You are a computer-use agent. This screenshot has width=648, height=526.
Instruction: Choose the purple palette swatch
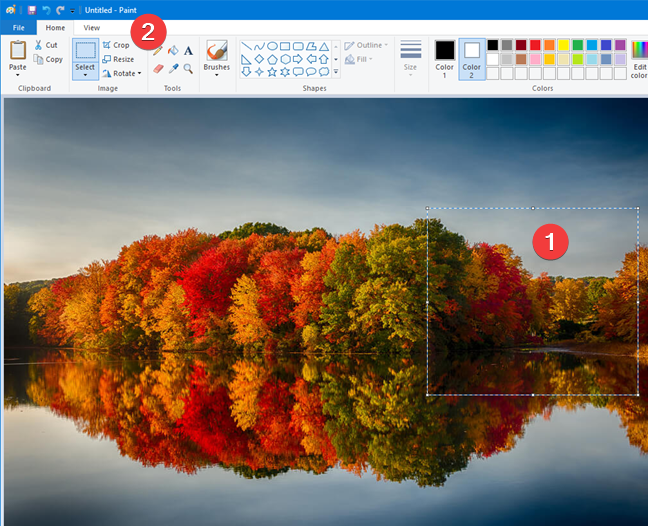[x=620, y=45]
